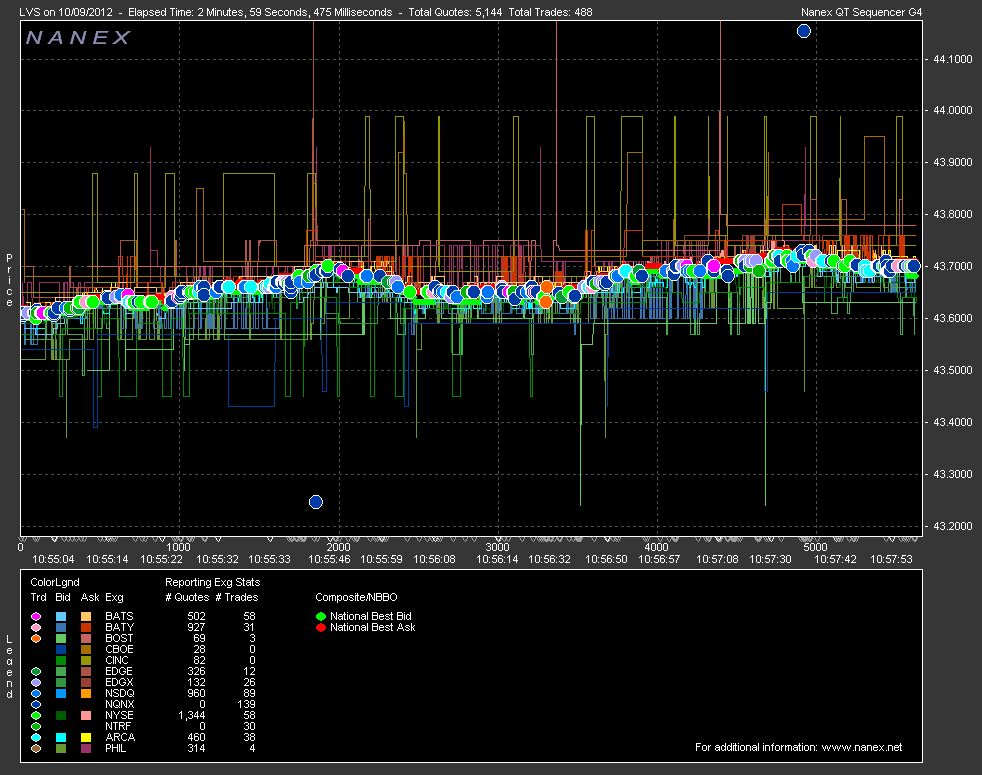
Task: Click the NANEX logo in chart
Action: point(78,38)
